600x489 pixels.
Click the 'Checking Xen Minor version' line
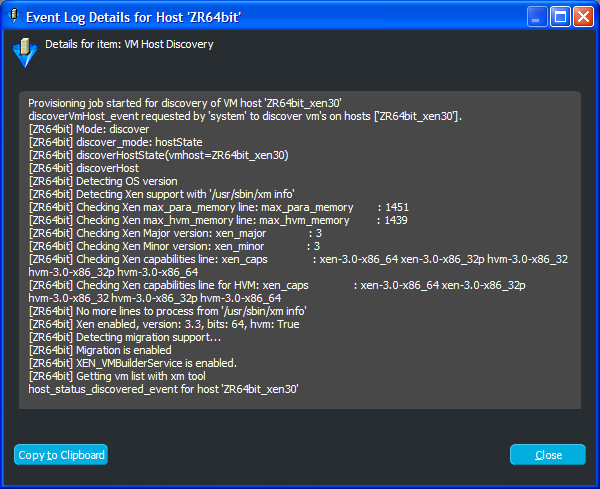click(x=174, y=246)
